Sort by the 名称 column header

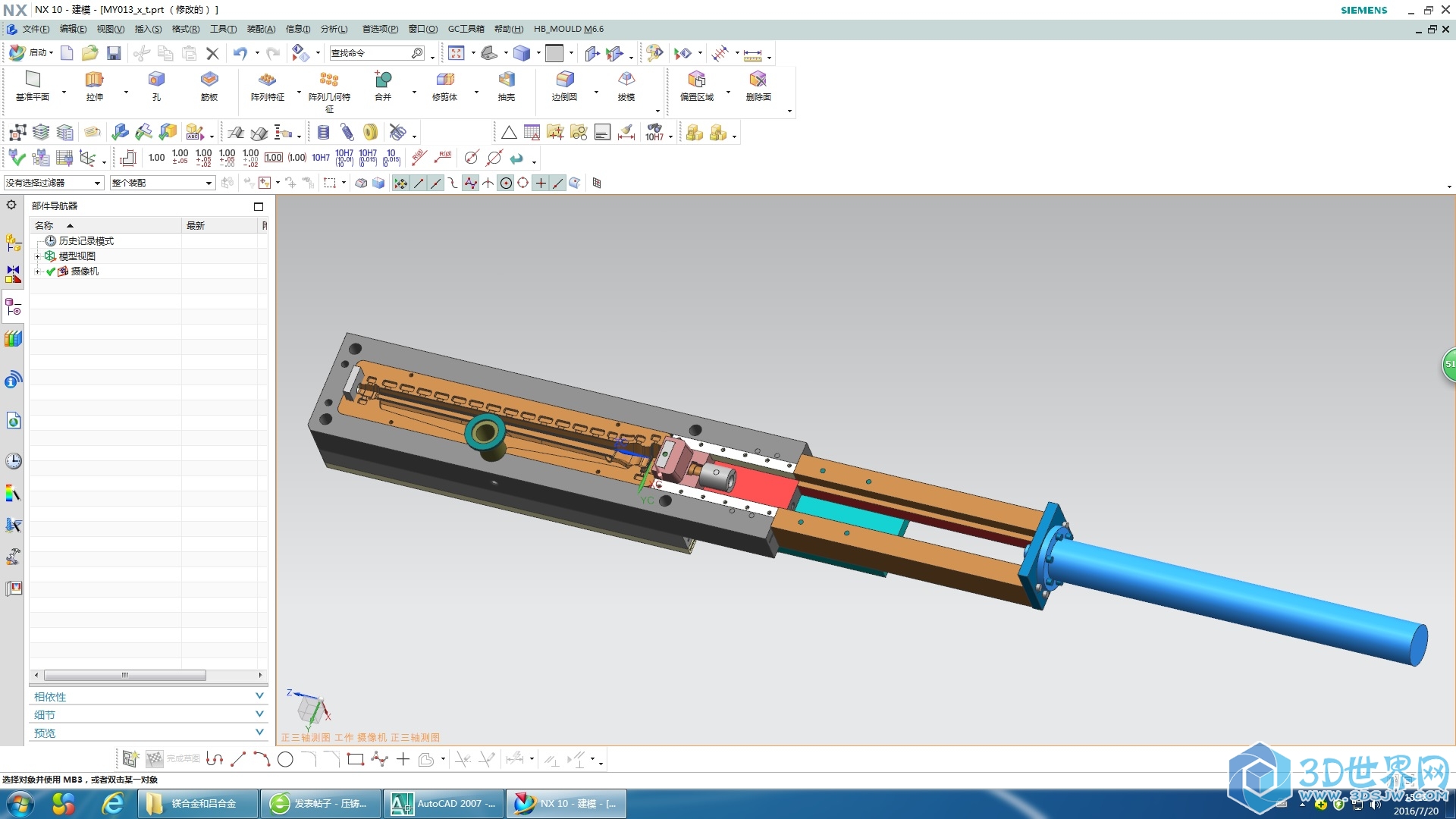pos(105,225)
